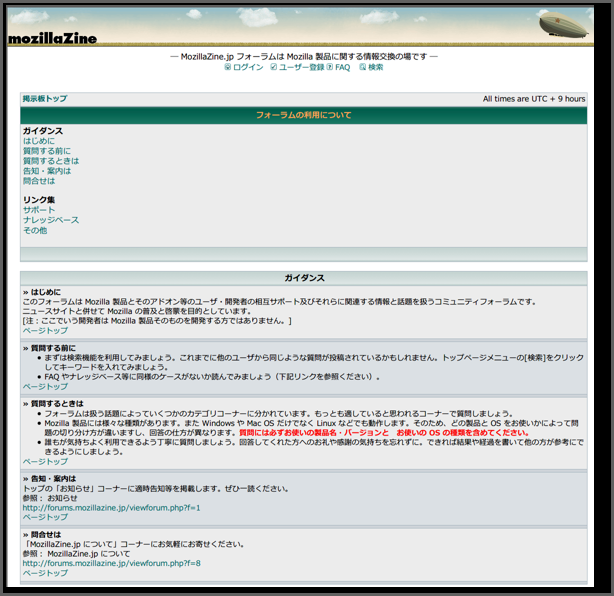Open the ナレッジベース link

tap(50, 220)
